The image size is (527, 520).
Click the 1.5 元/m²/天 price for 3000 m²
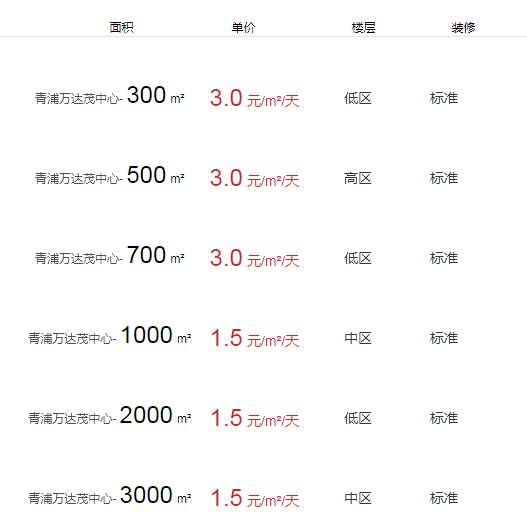point(254,498)
